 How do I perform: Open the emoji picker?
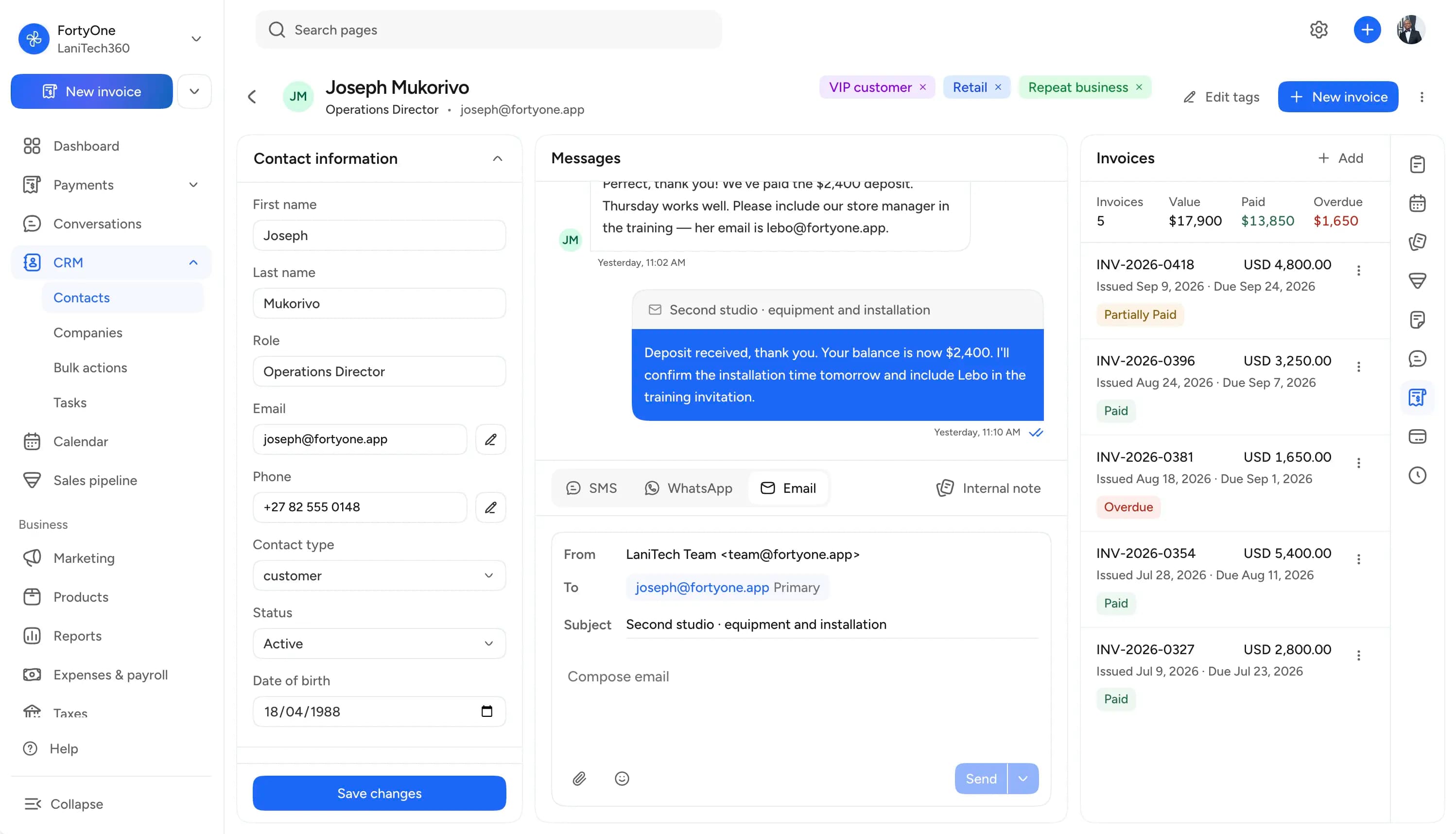(622, 779)
